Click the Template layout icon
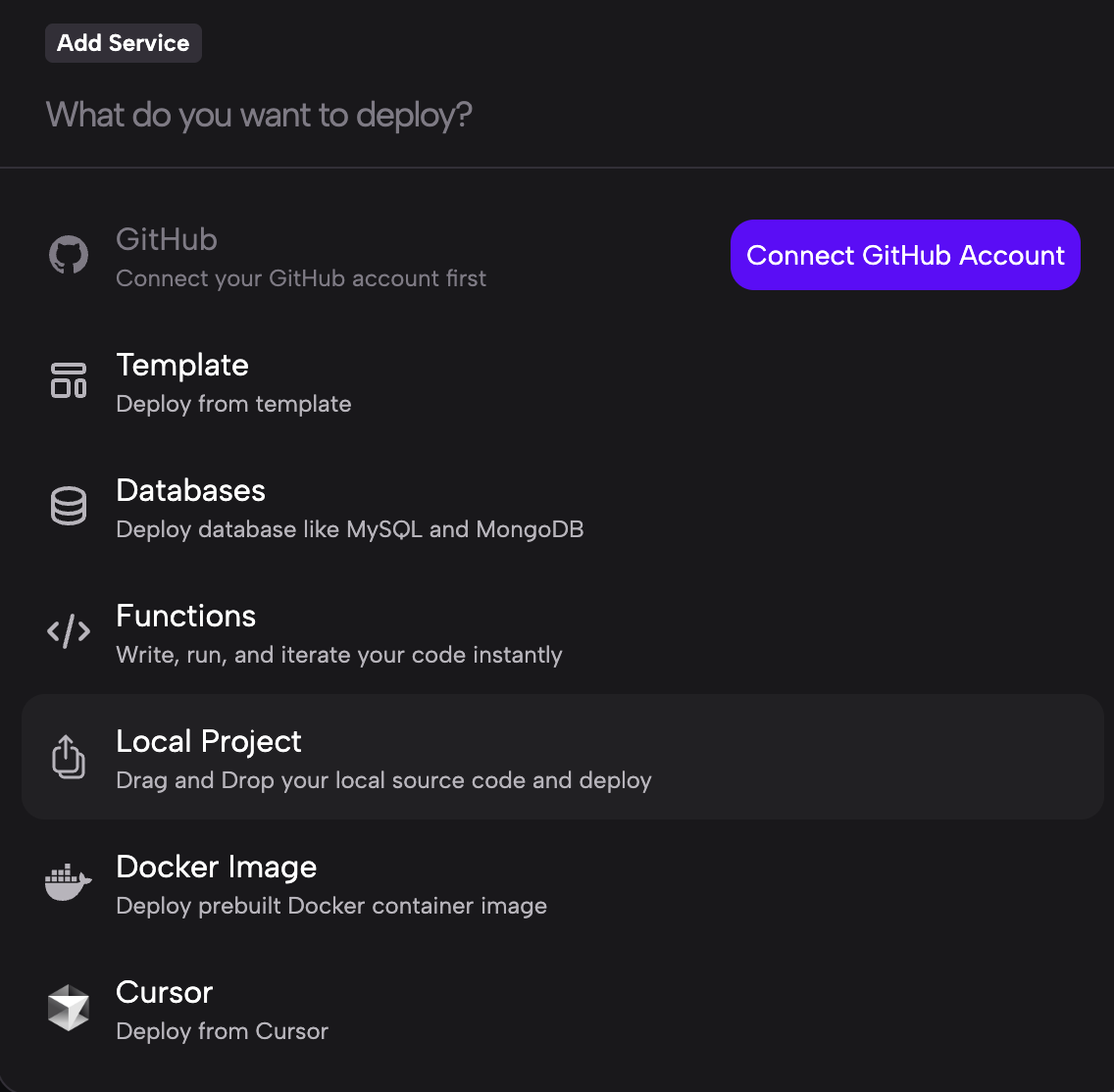Screen dimensions: 1114x1092 click(x=69, y=380)
